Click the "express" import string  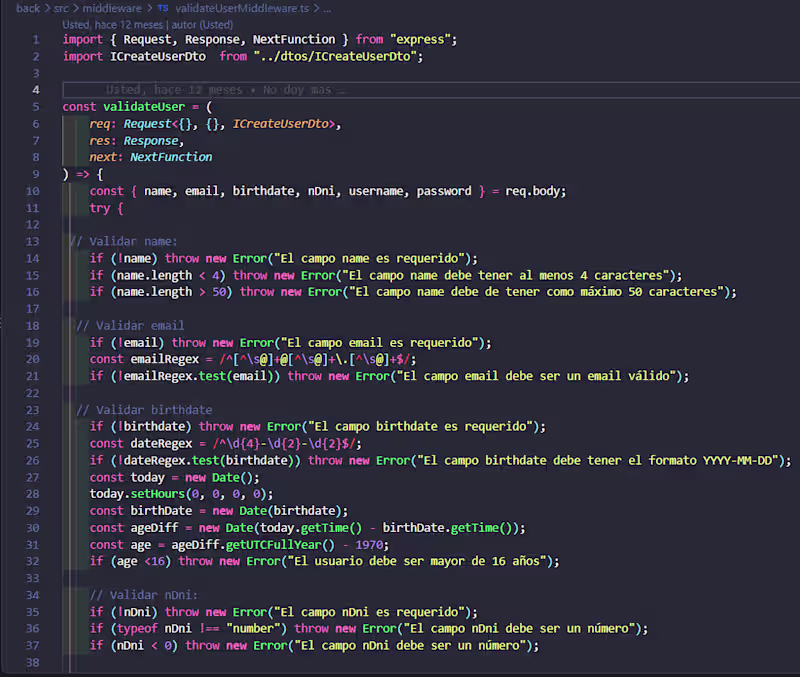click(x=420, y=40)
